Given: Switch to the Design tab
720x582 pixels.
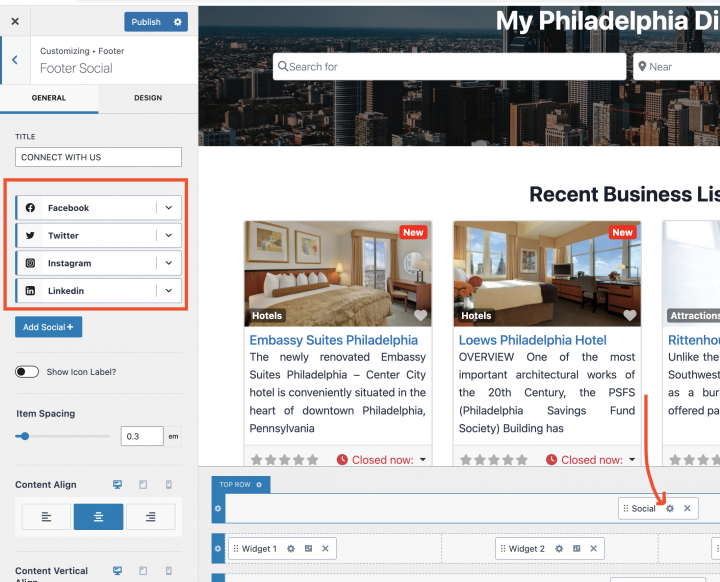Looking at the screenshot, I should pos(147,98).
